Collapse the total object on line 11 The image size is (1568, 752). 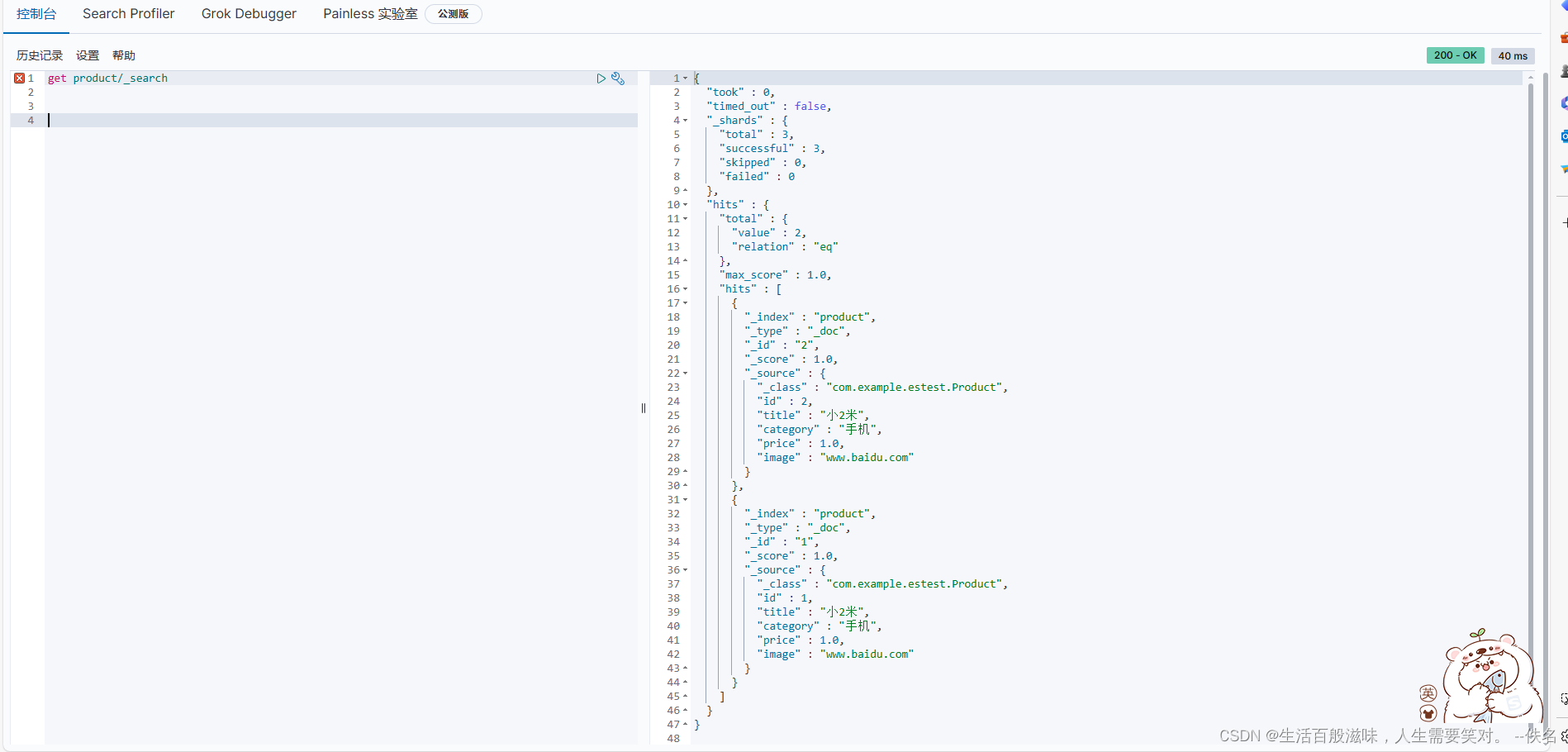686,218
